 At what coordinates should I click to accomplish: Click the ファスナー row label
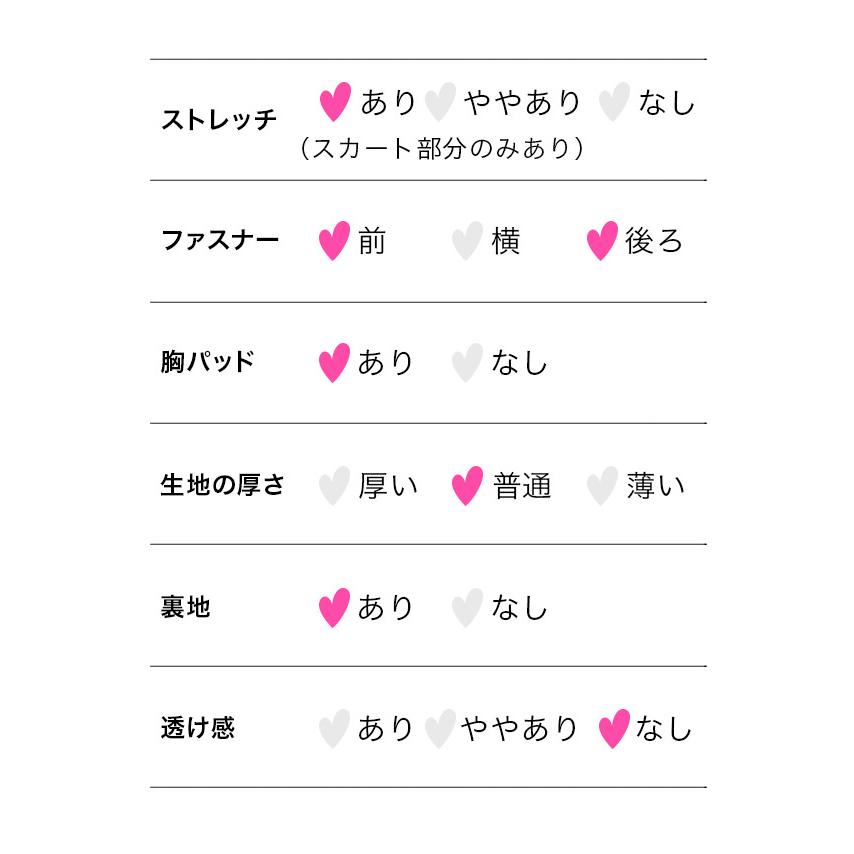tap(220, 241)
